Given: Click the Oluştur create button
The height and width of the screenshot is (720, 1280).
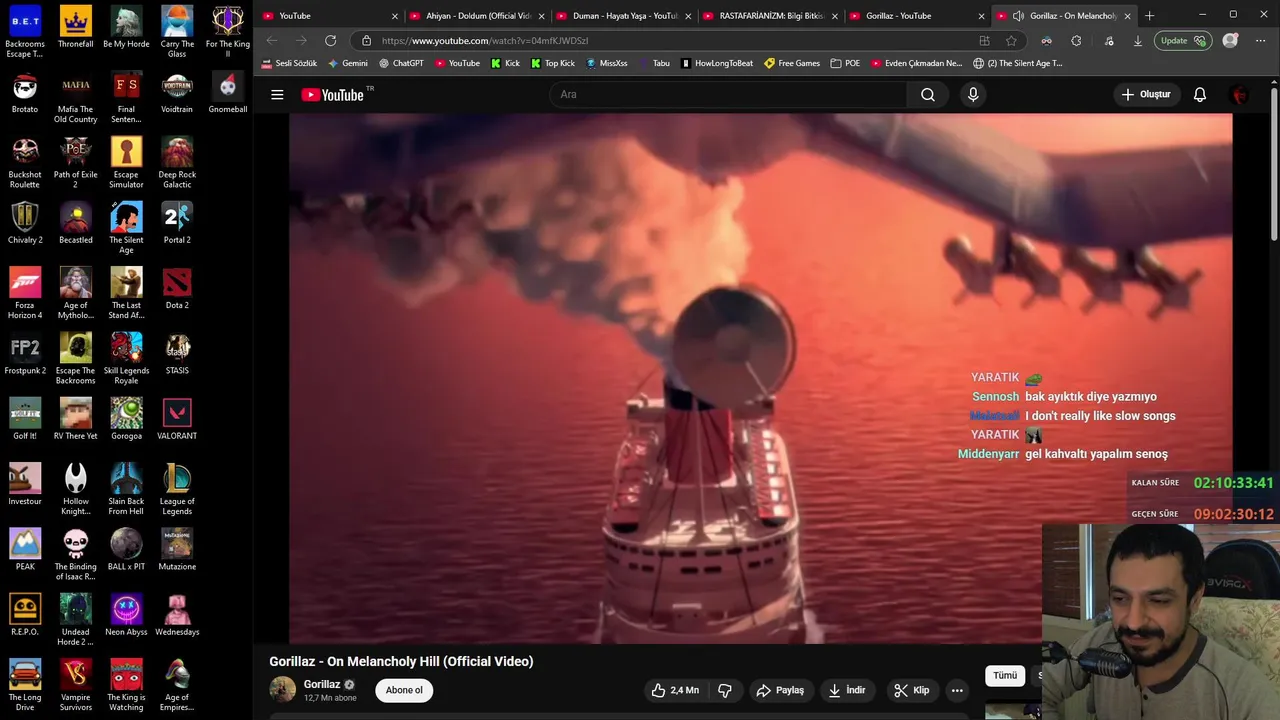Looking at the screenshot, I should coord(1146,95).
